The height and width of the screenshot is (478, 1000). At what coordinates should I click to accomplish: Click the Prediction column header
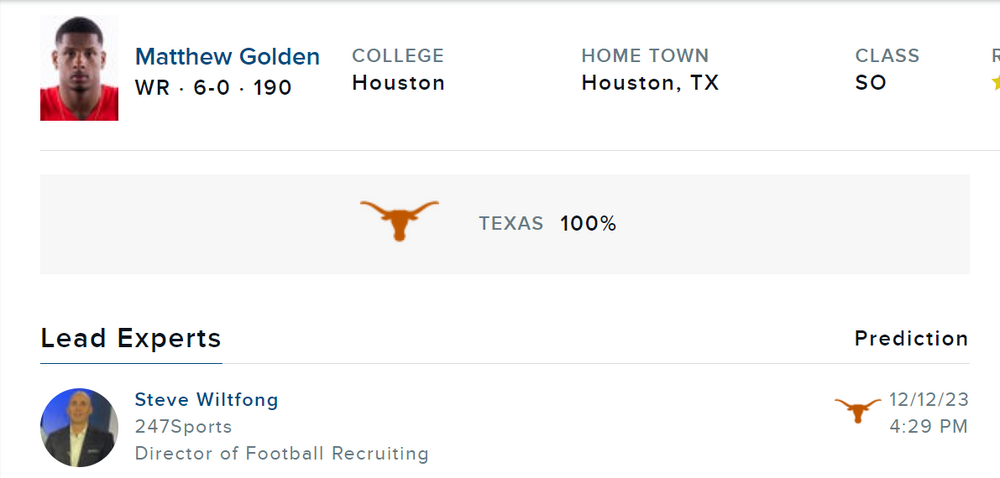(911, 339)
